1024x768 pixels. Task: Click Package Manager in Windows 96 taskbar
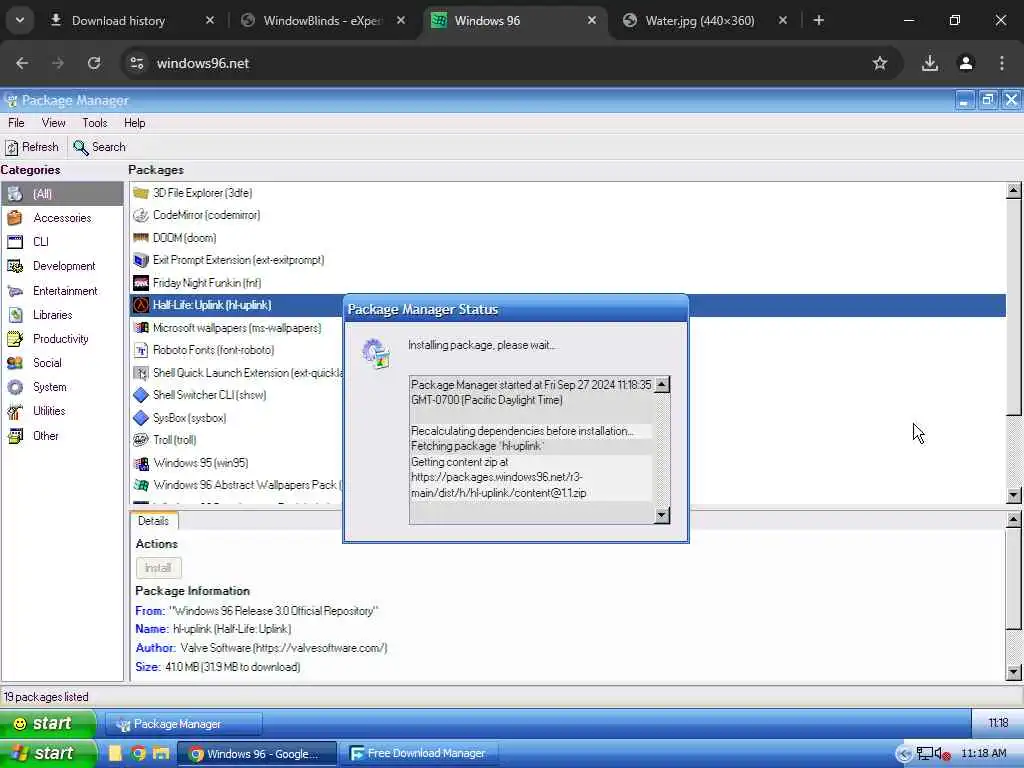pyautogui.click(x=184, y=724)
